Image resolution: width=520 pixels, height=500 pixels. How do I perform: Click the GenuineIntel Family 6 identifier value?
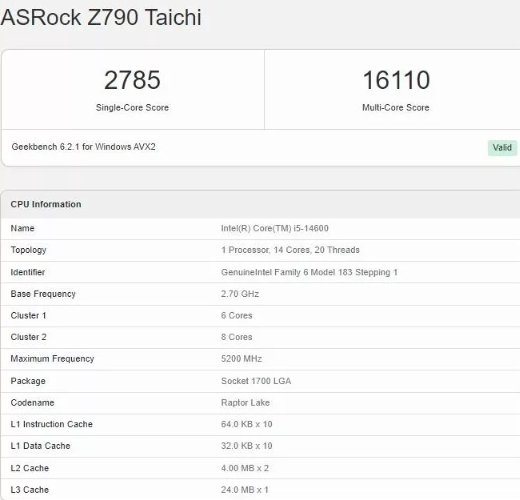(x=309, y=272)
